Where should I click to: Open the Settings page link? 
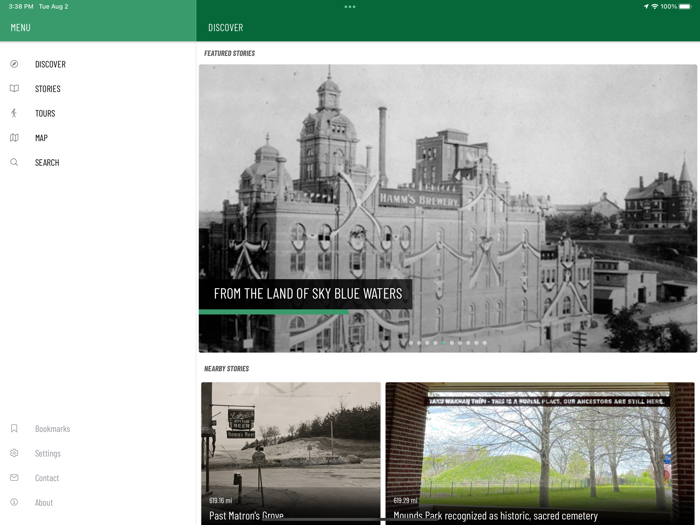48,454
